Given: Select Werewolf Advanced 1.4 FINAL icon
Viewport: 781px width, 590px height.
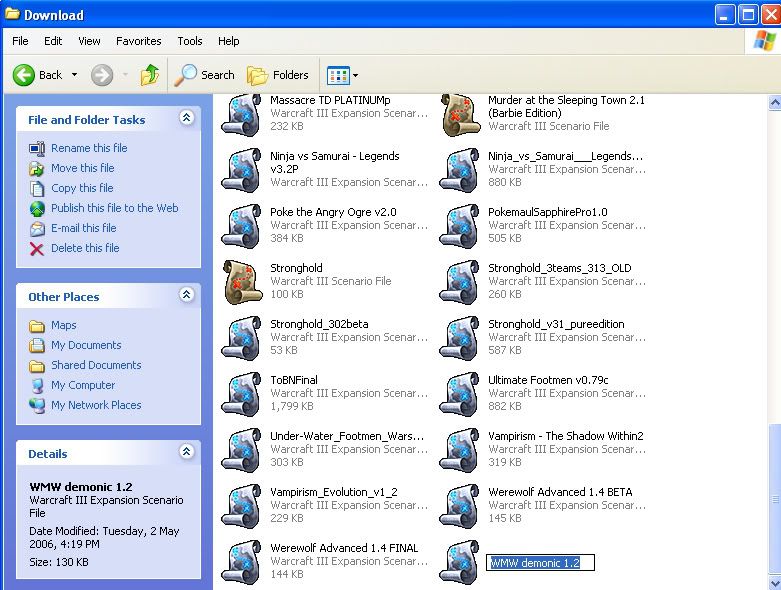Looking at the screenshot, I should [x=242, y=562].
